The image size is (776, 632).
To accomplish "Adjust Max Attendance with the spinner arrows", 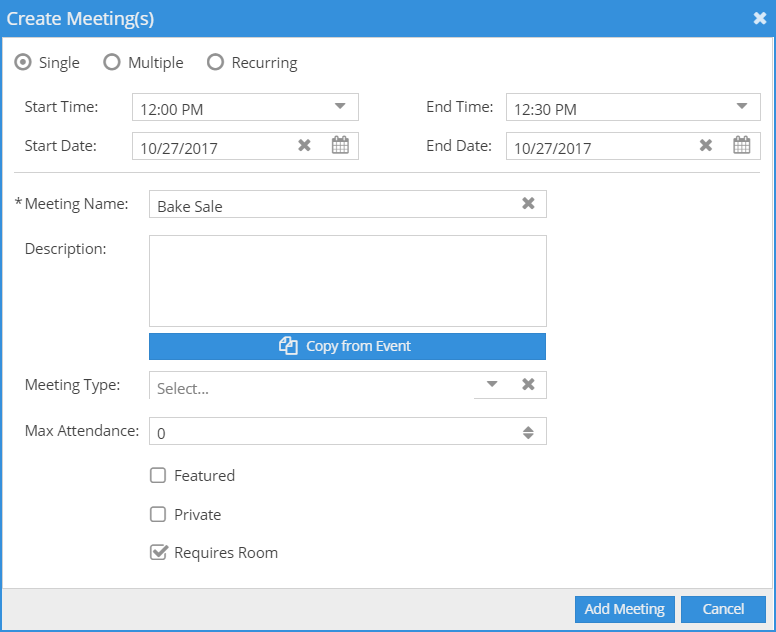I will [x=528, y=433].
